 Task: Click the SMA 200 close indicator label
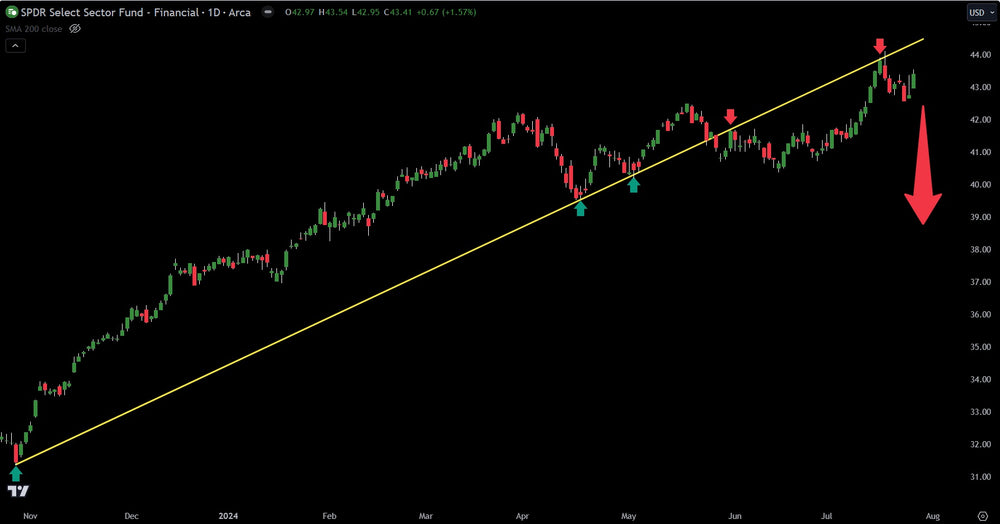[x=33, y=29]
